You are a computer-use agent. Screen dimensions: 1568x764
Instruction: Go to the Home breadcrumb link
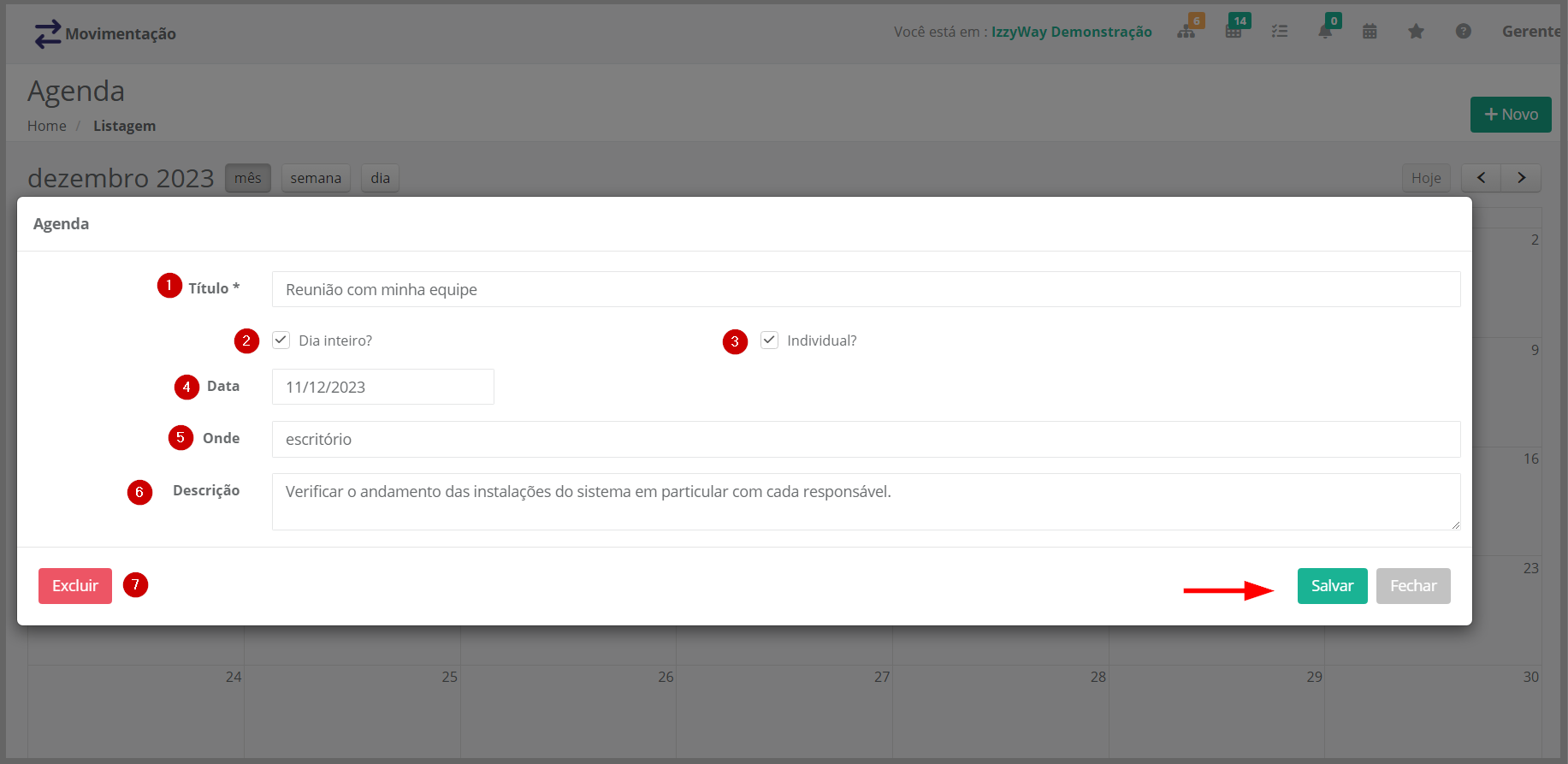point(47,126)
